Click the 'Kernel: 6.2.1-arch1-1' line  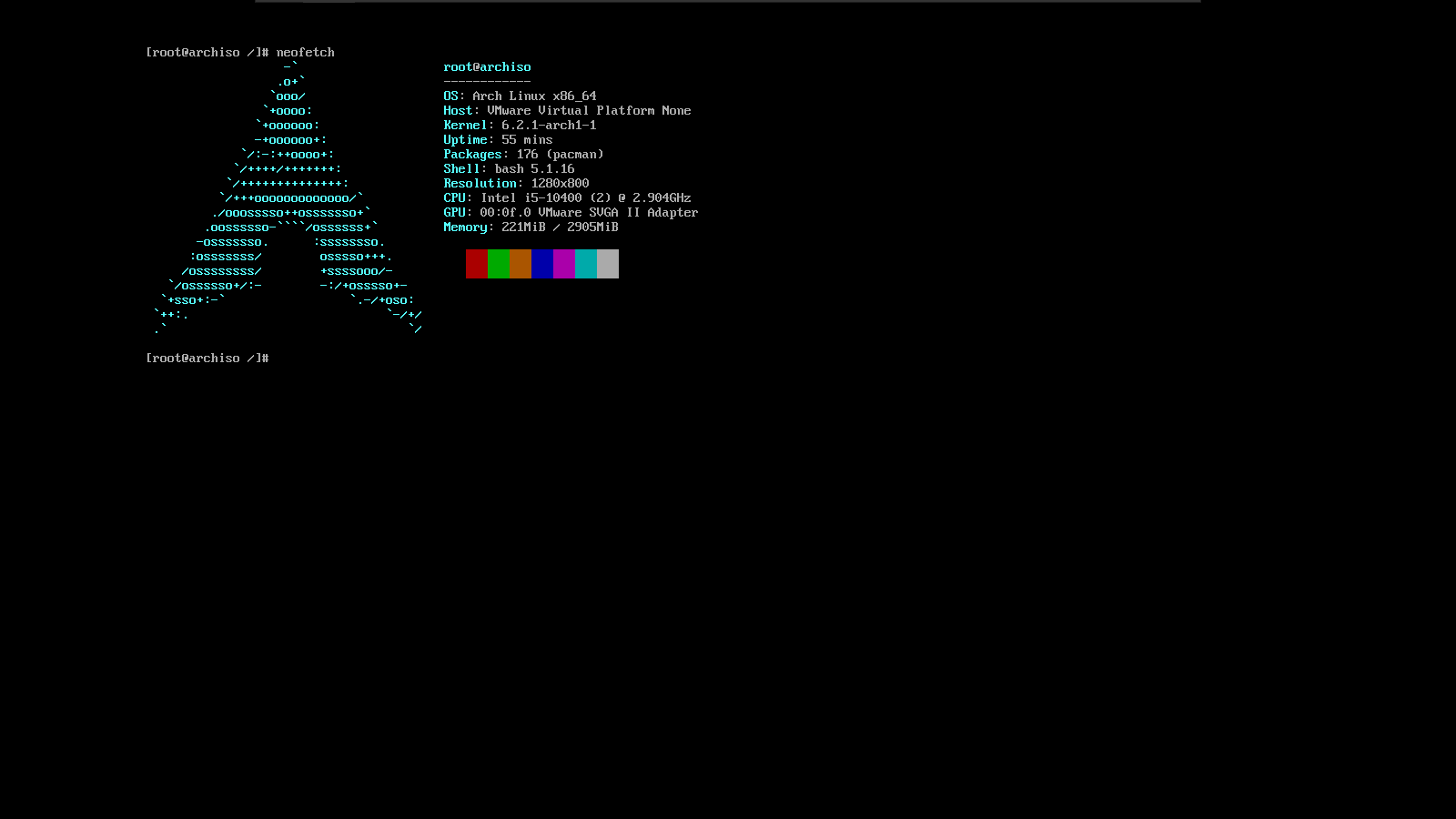521,126
